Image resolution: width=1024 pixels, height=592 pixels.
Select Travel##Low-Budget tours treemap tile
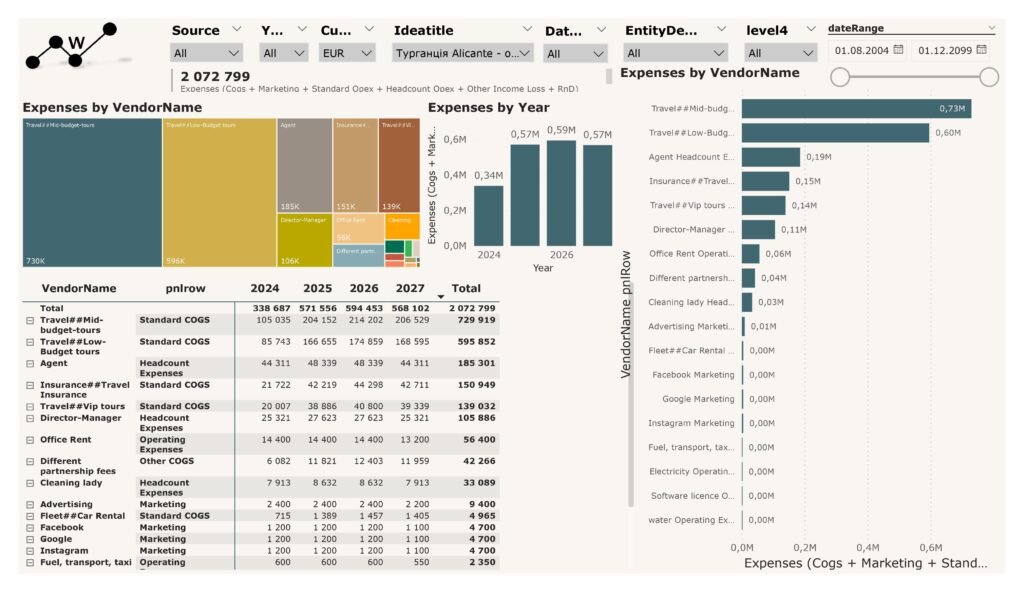tap(219, 192)
